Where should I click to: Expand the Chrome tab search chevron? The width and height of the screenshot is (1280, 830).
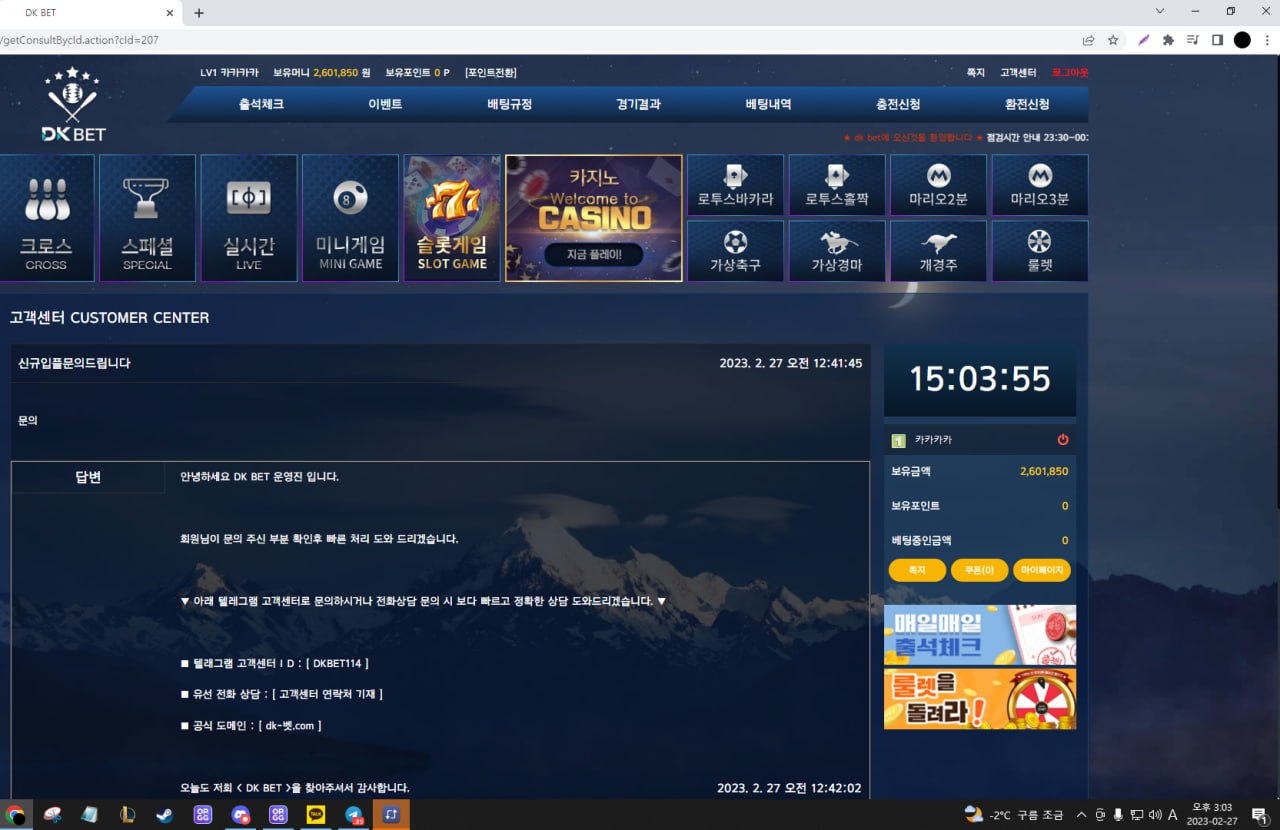[1160, 11]
